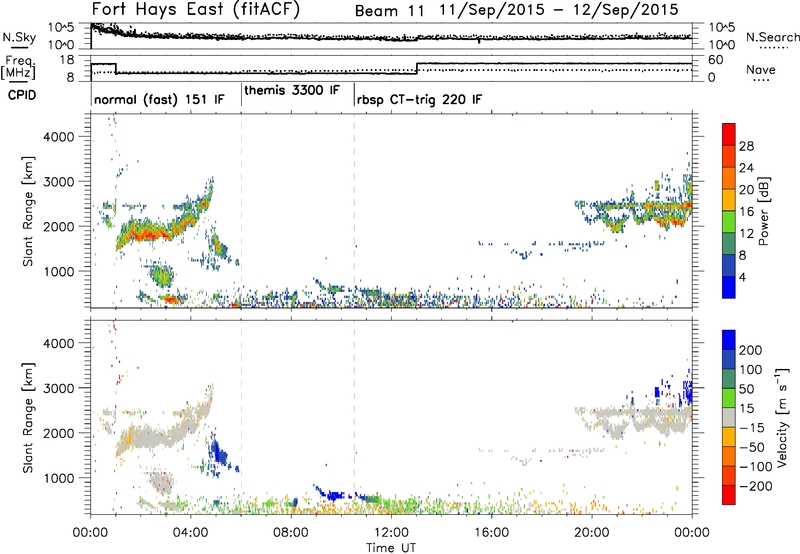Click the 'Velocity [m s⁻¹]' color bar label
Viewport: 800px width, 554px height.
(x=782, y=417)
